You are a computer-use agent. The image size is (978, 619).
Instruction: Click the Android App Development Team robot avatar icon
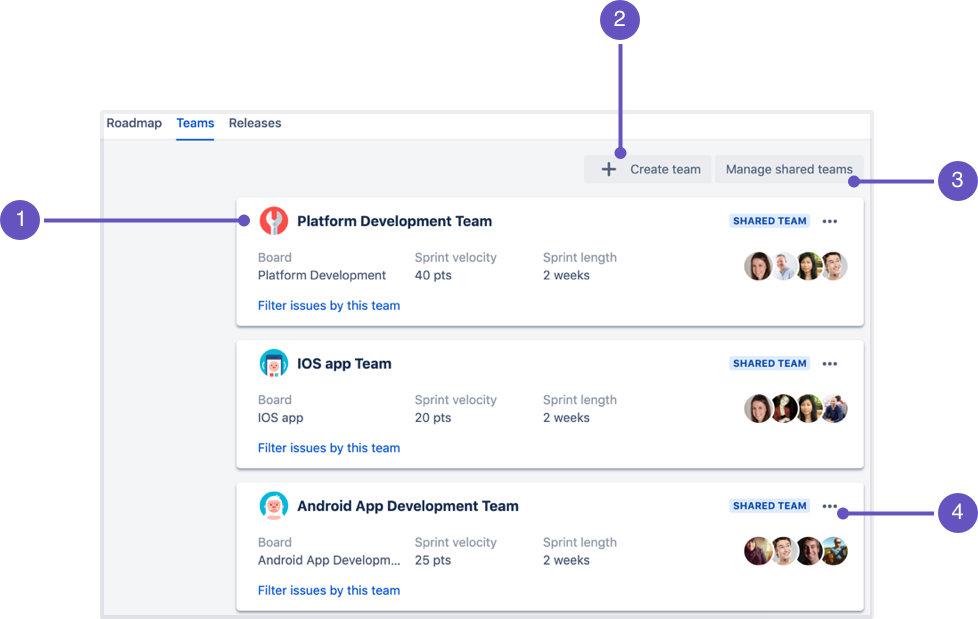coord(273,505)
